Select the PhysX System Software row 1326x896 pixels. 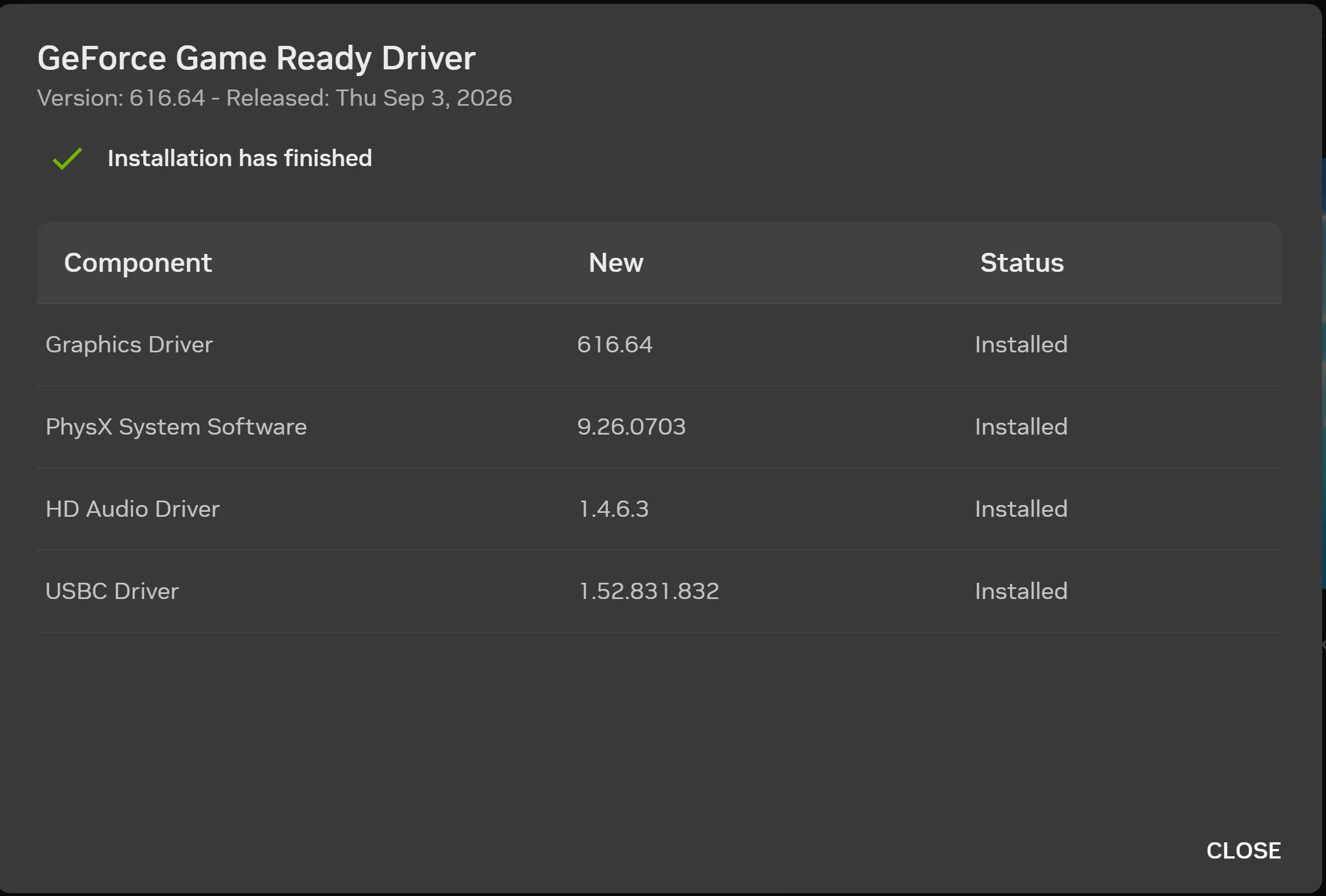click(659, 427)
